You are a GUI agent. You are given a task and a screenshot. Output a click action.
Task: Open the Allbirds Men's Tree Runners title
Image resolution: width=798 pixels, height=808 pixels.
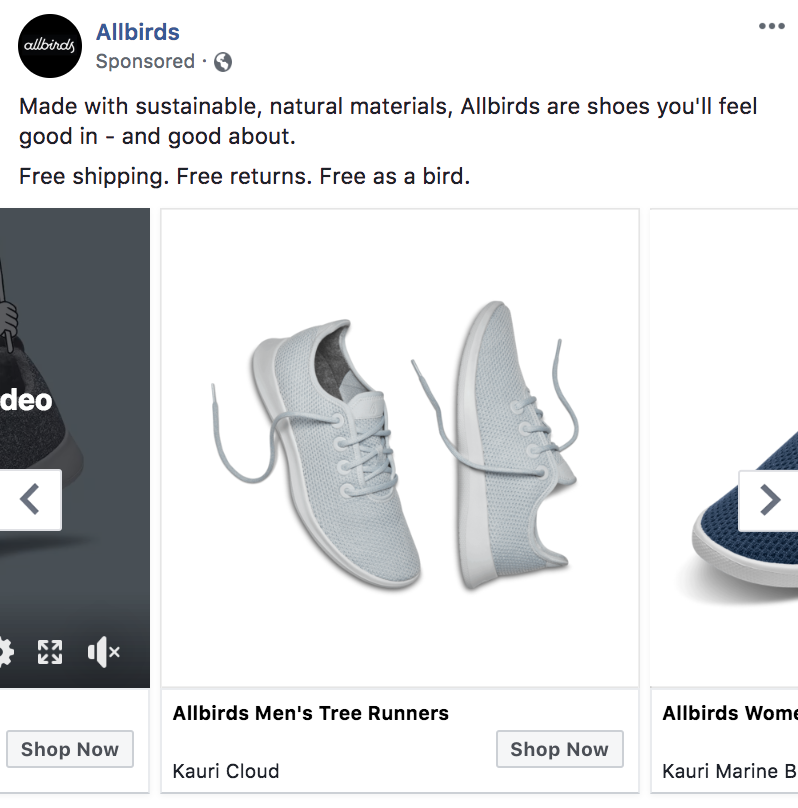310,713
